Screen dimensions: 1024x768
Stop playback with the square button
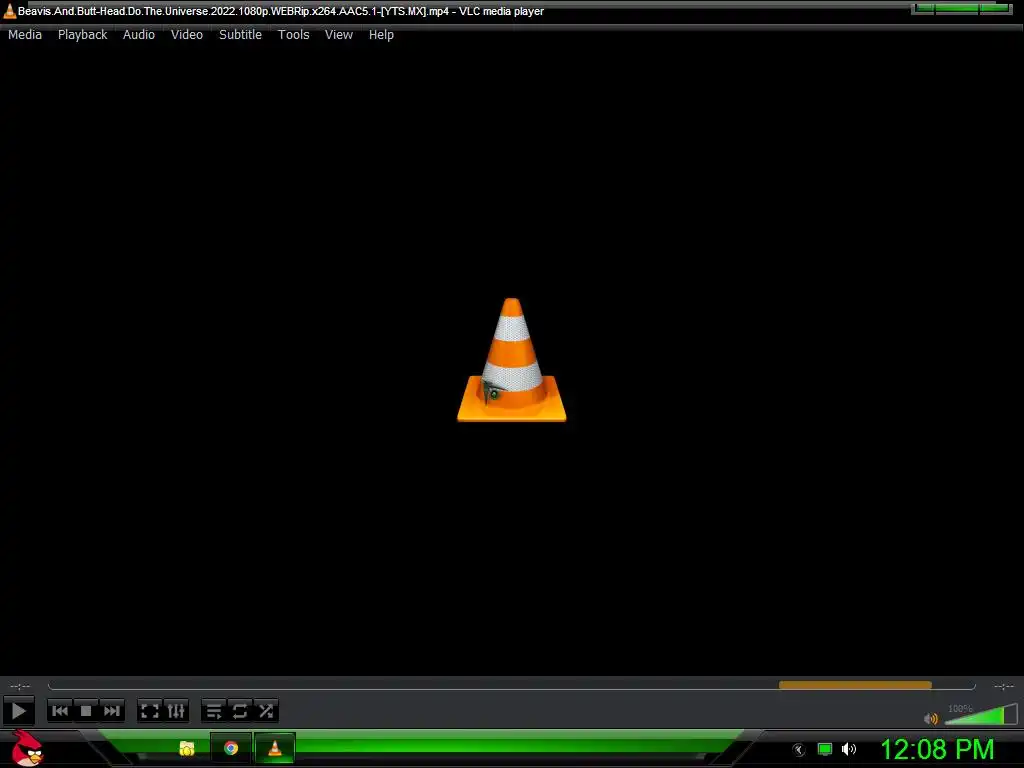pyautogui.click(x=86, y=711)
